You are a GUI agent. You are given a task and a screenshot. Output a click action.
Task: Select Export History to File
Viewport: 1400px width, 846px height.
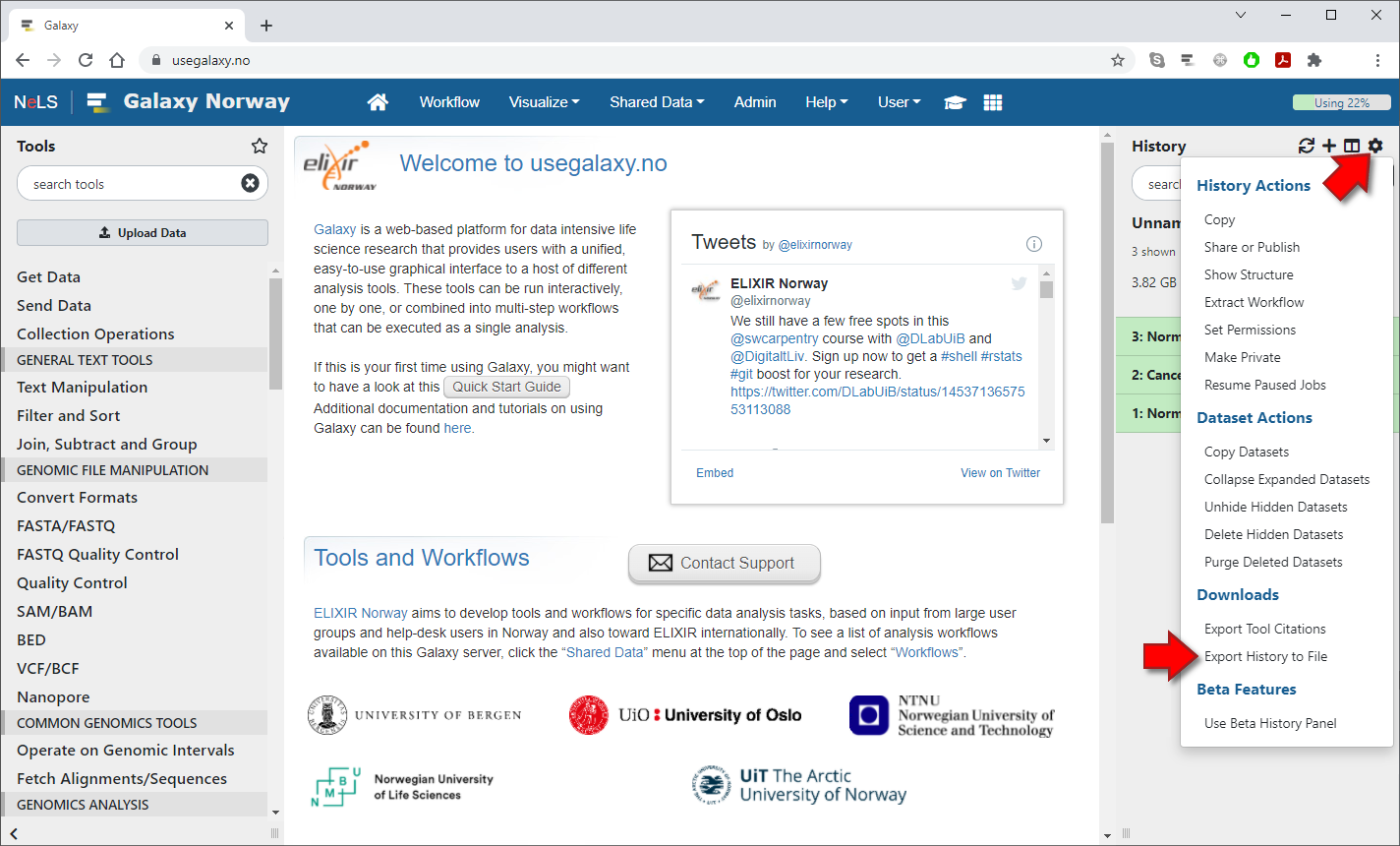(1265, 656)
